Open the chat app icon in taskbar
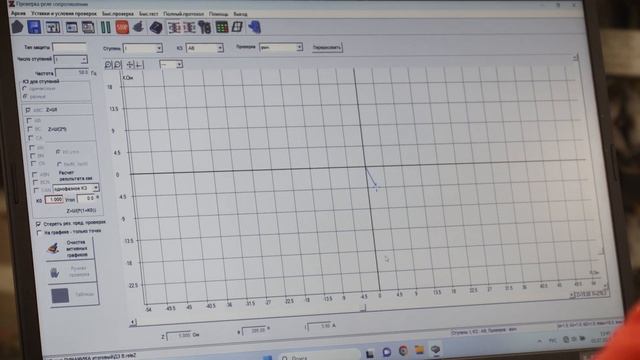The height and width of the screenshot is (360, 640). 387,351
